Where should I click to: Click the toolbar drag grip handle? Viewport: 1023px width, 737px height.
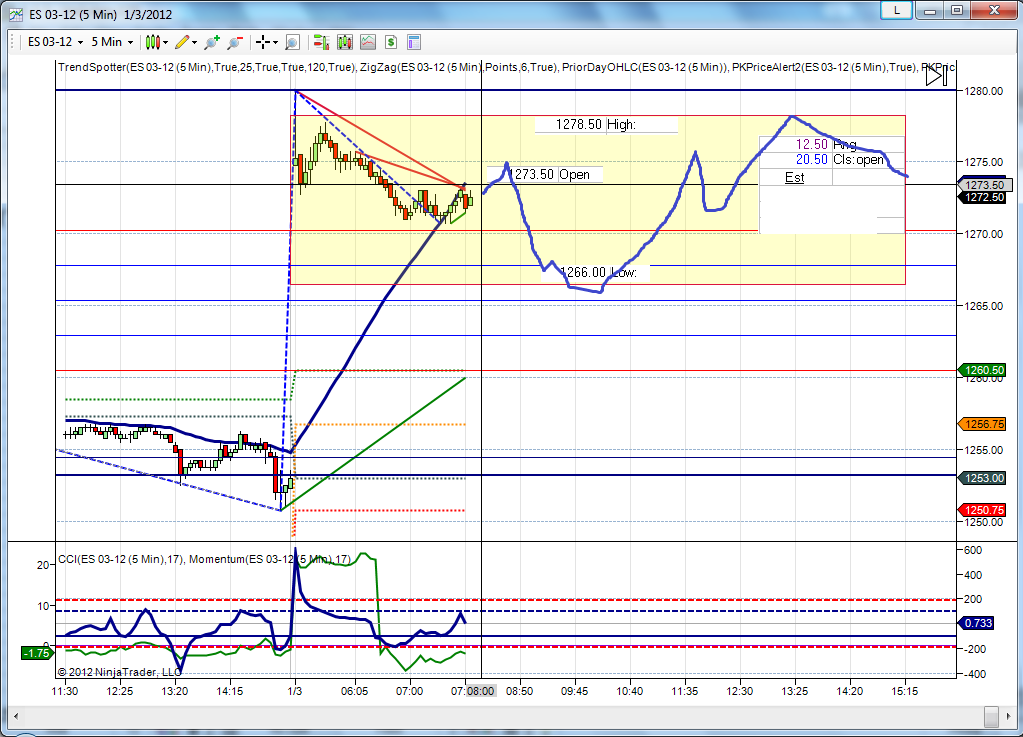(x=14, y=42)
